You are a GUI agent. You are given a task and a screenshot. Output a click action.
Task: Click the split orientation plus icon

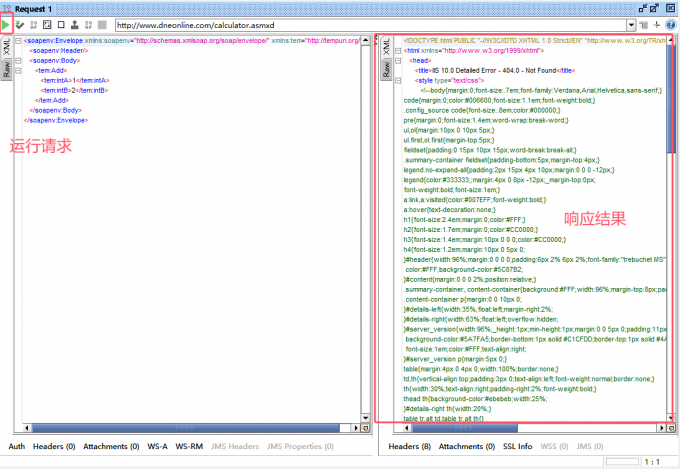657,25
